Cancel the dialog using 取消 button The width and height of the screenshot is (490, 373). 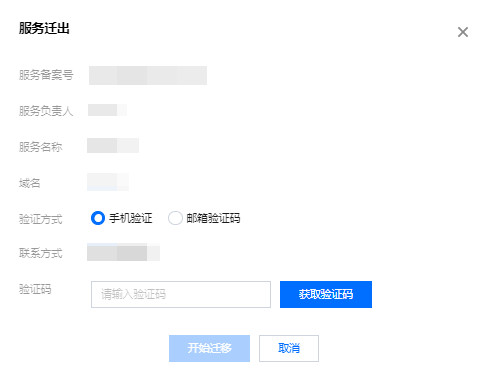click(x=289, y=348)
